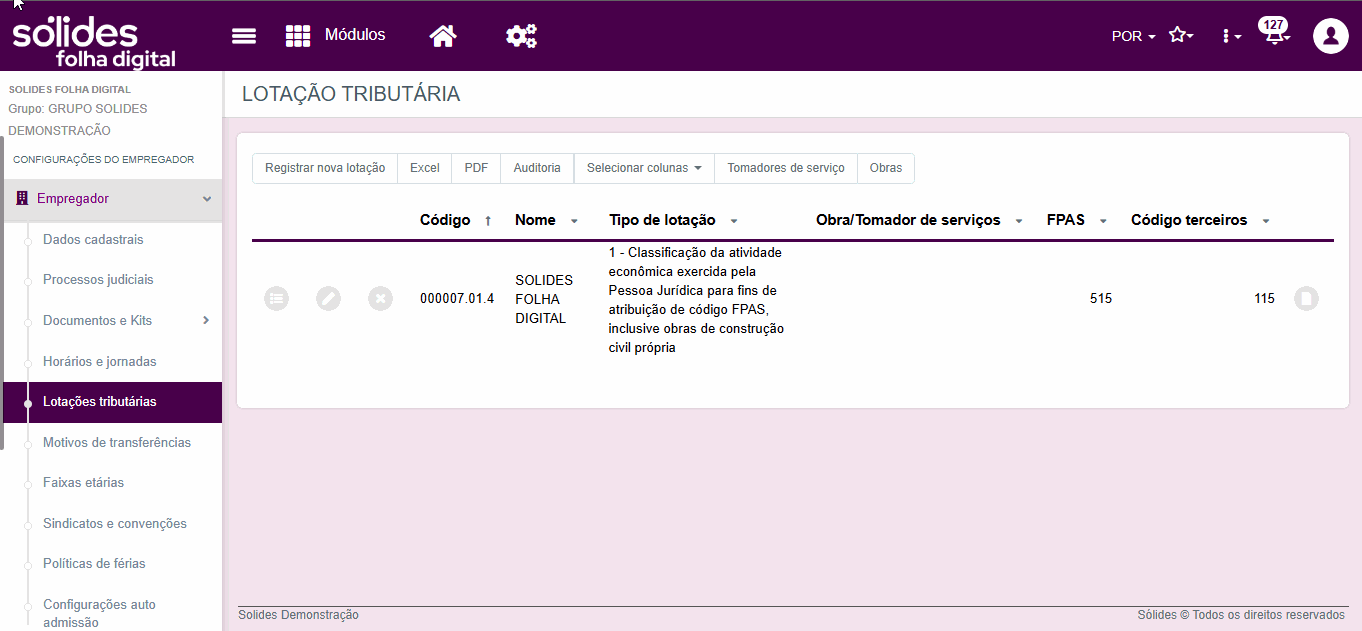Export the table to Excel
Screen dimensions: 1362x631
425,168
